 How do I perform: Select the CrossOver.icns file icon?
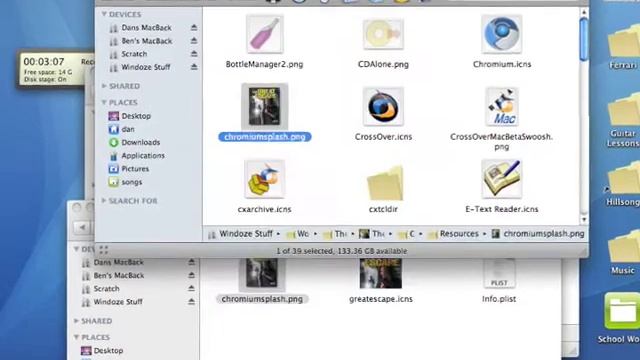383,107
